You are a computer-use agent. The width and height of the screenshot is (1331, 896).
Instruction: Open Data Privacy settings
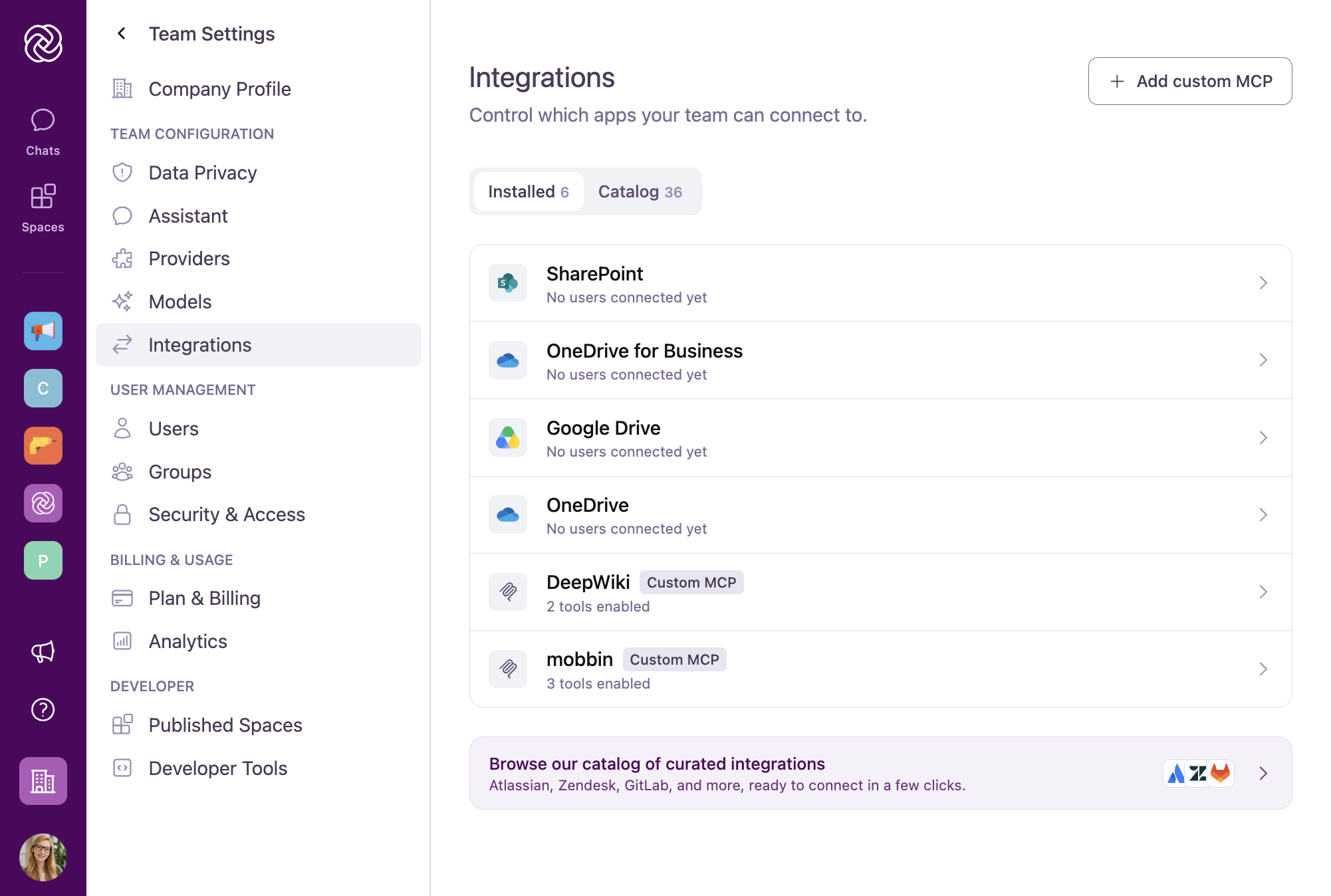coord(259,173)
